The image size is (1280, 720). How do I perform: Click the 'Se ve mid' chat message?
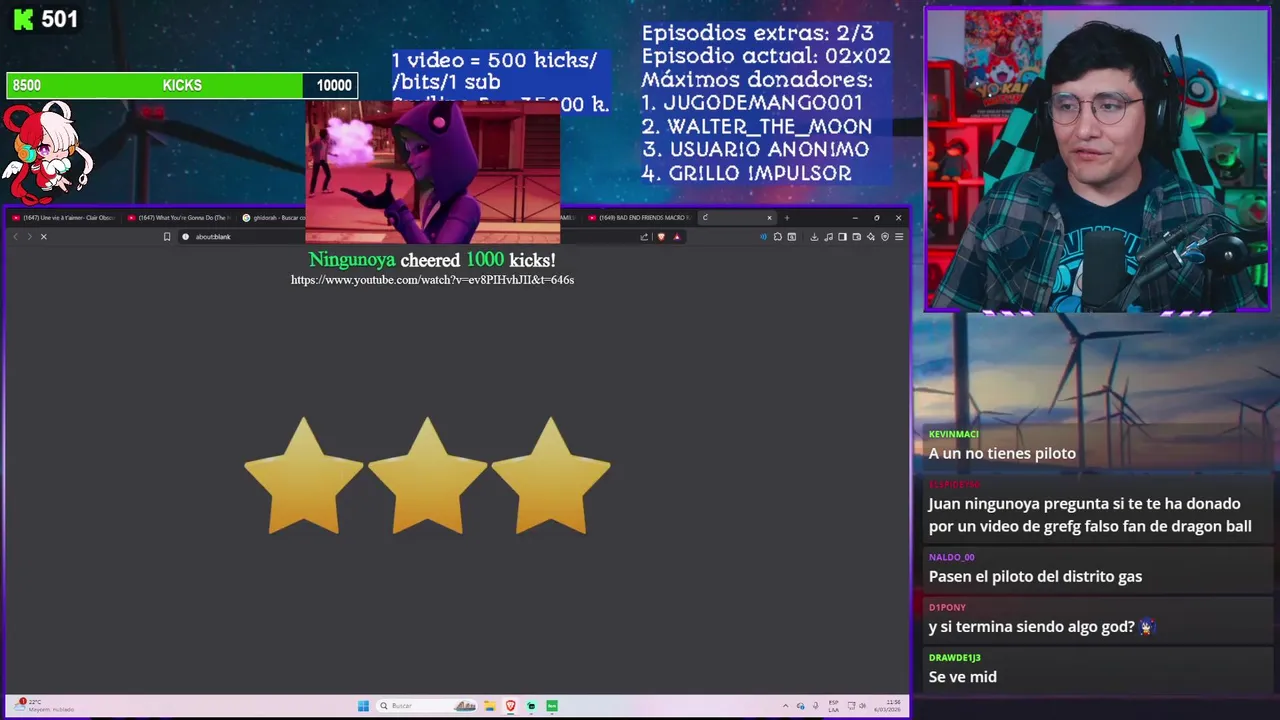click(x=962, y=677)
